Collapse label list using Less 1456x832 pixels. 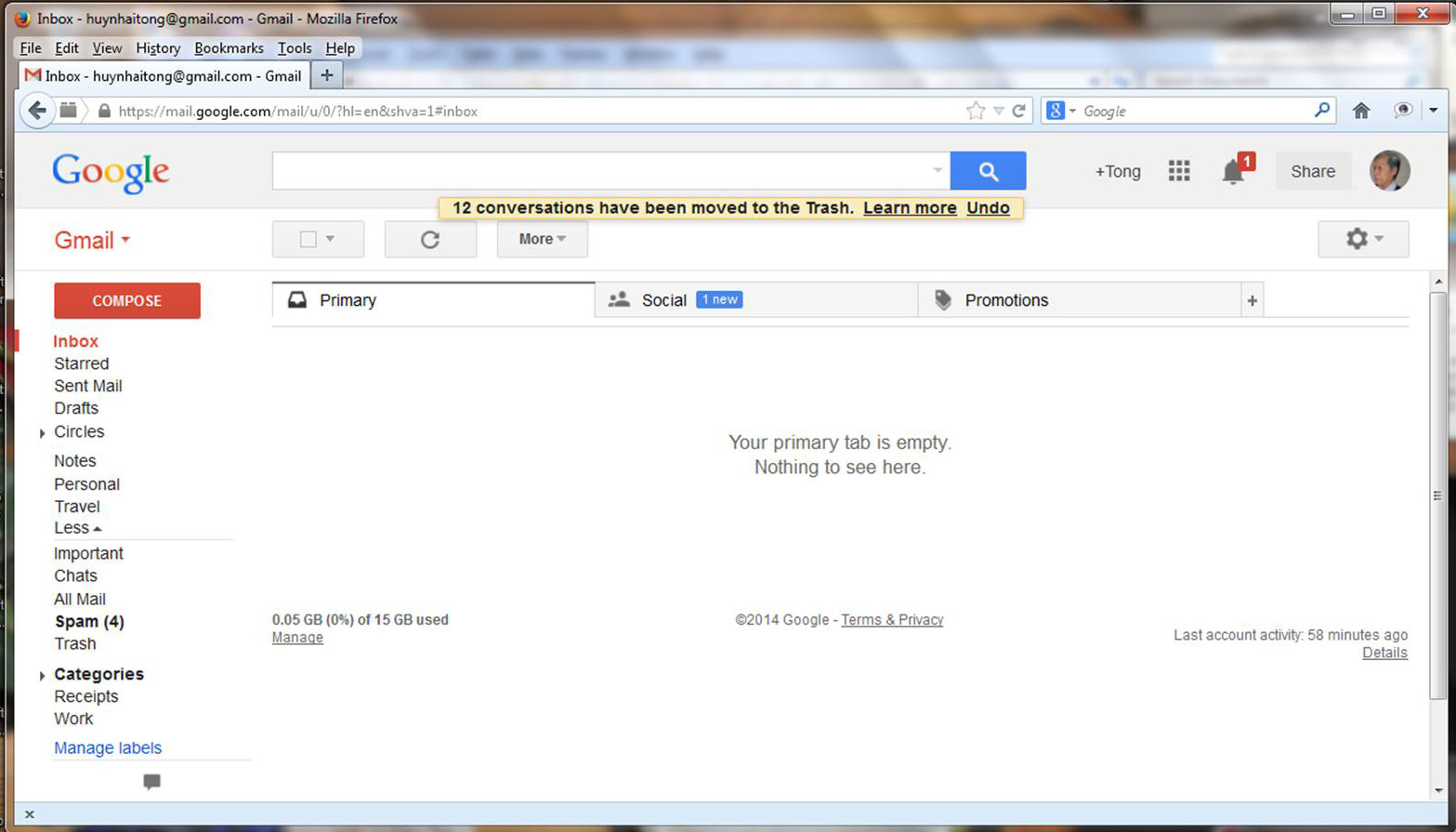77,528
